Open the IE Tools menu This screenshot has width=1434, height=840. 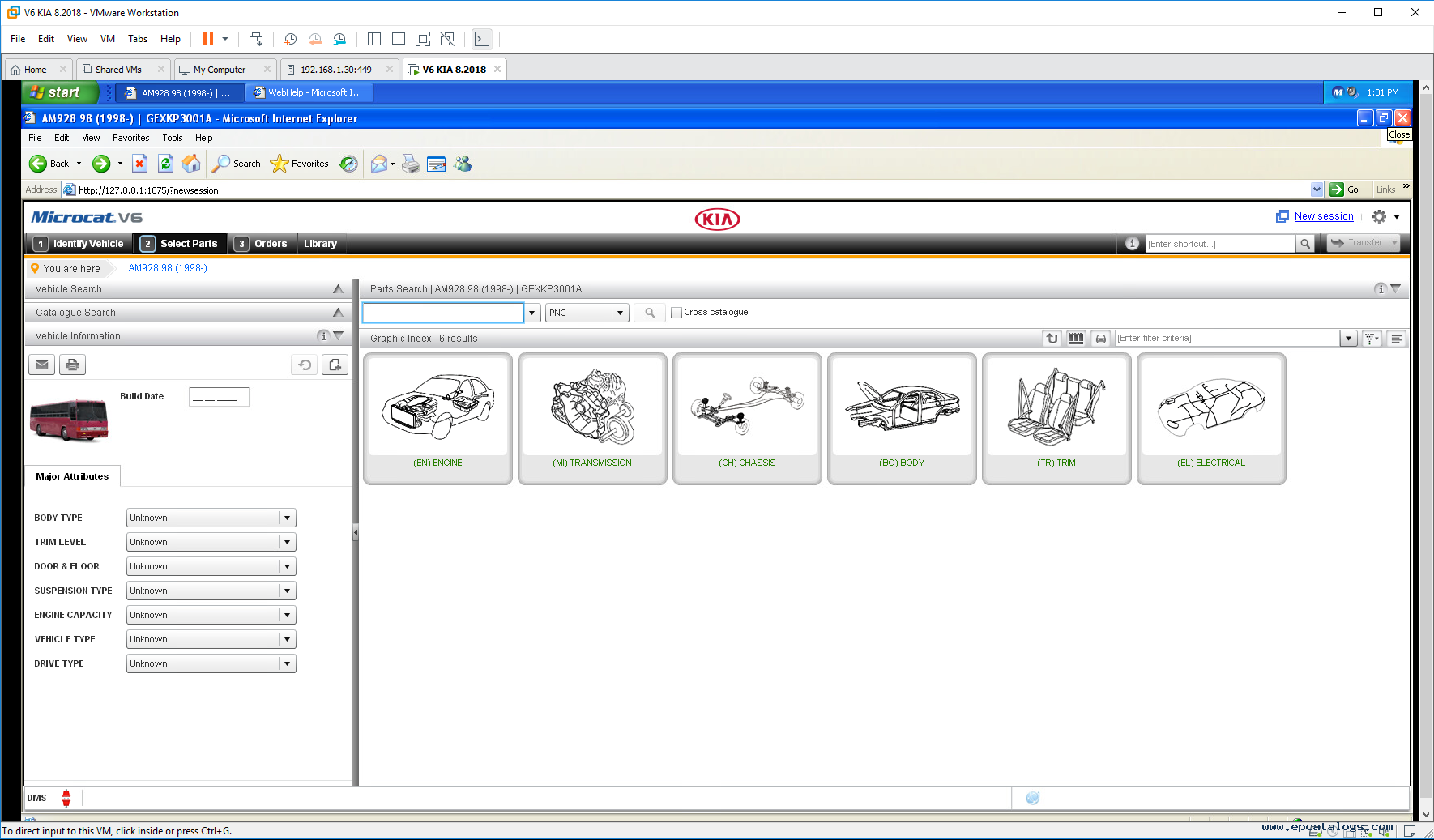click(172, 138)
